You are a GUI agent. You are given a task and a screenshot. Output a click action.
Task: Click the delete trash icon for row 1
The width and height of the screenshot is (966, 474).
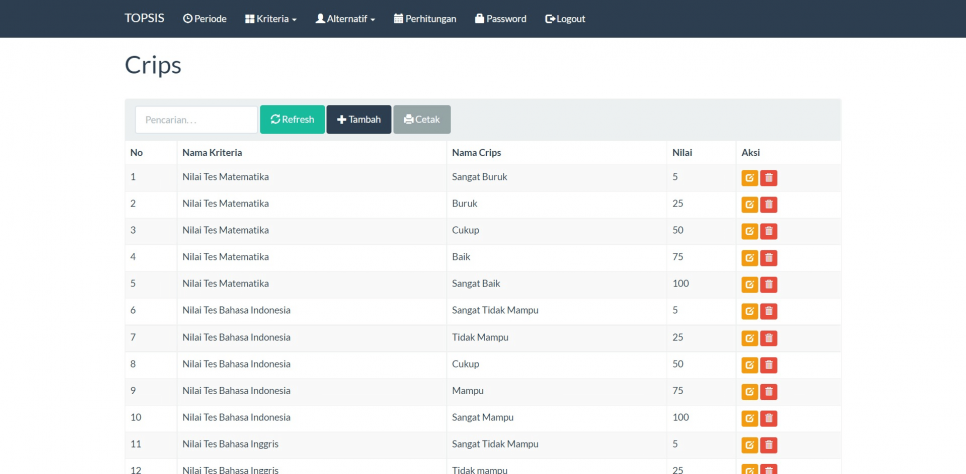[769, 178]
